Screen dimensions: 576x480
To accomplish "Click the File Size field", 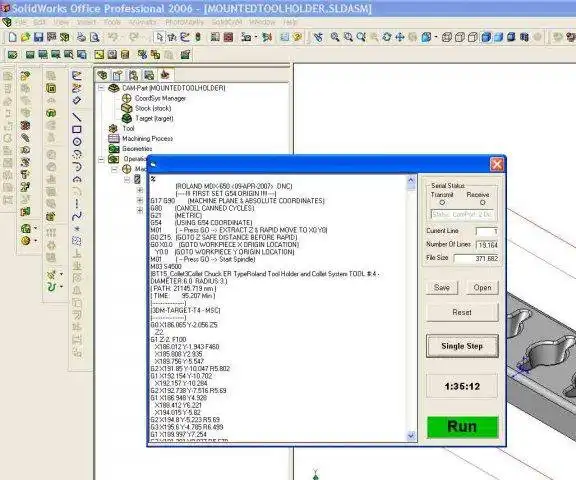I will [x=476, y=259].
